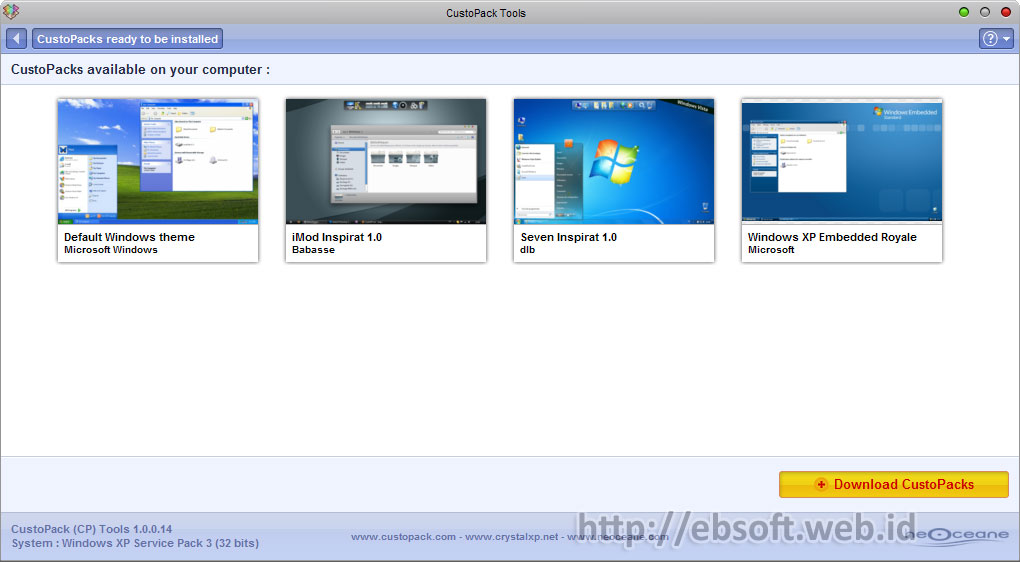The image size is (1020, 562).
Task: Open the help question mark menu
Action: tap(996, 38)
